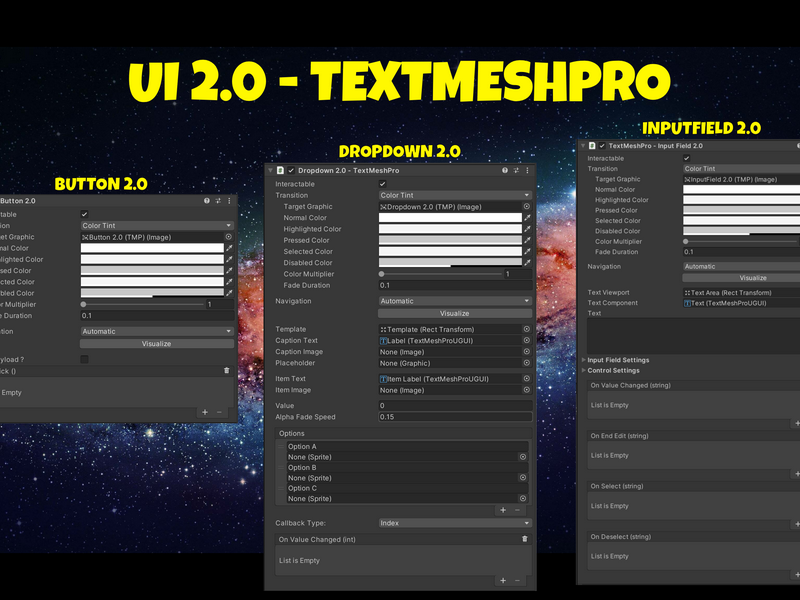The height and width of the screenshot is (600, 800).
Task: Click eyedropper for Button 2.0 Highlighted Color
Action: pos(229,259)
